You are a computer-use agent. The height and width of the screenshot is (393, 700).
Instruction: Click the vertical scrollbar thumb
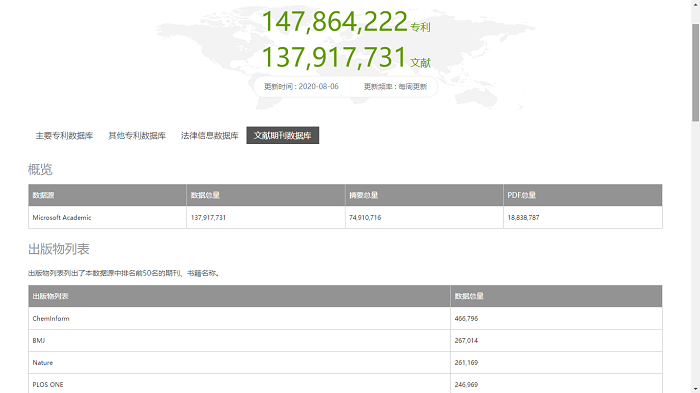tap(696, 72)
